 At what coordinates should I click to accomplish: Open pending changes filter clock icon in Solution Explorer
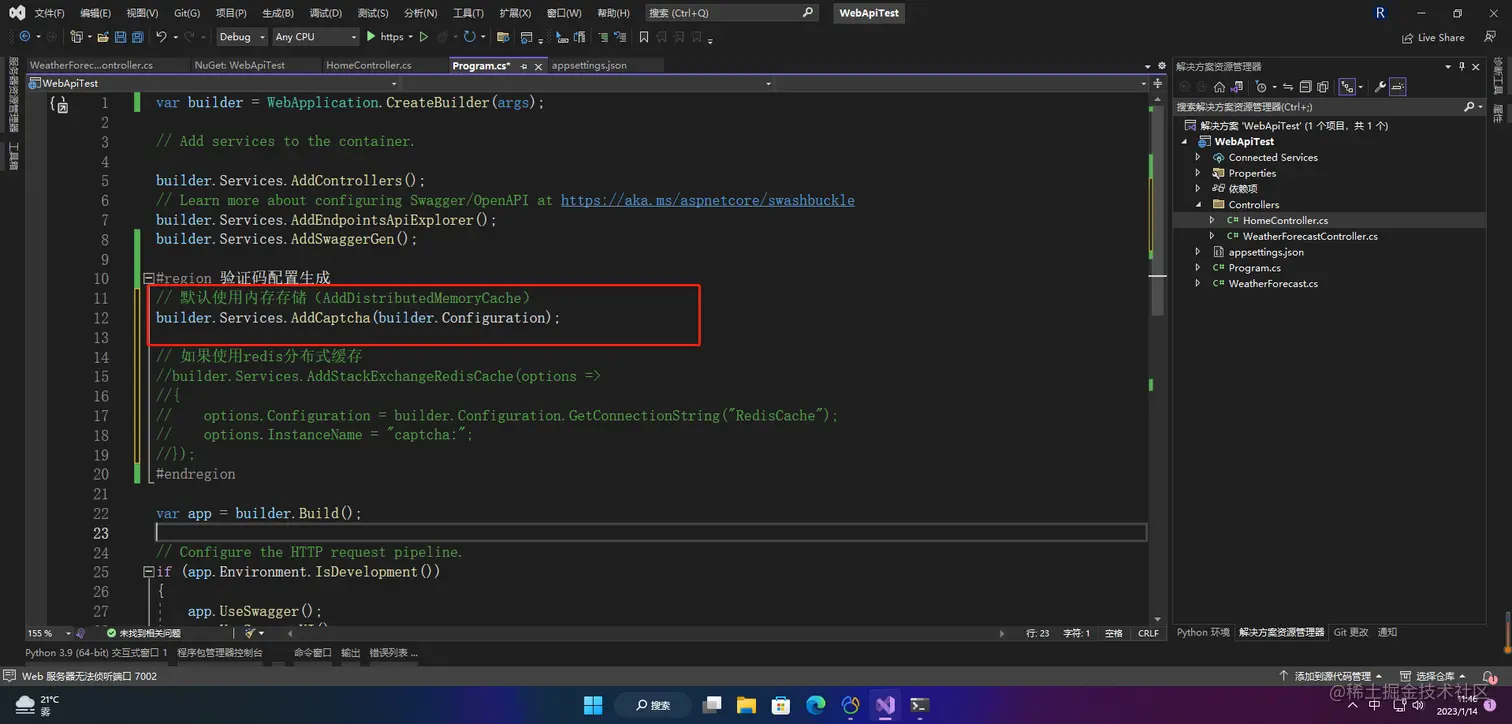[x=1262, y=87]
